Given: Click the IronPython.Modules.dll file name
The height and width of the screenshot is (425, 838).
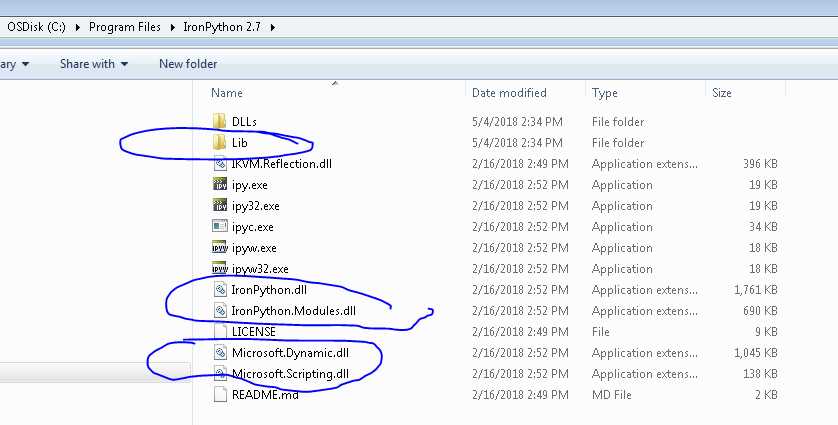Looking at the screenshot, I should click(x=293, y=311).
